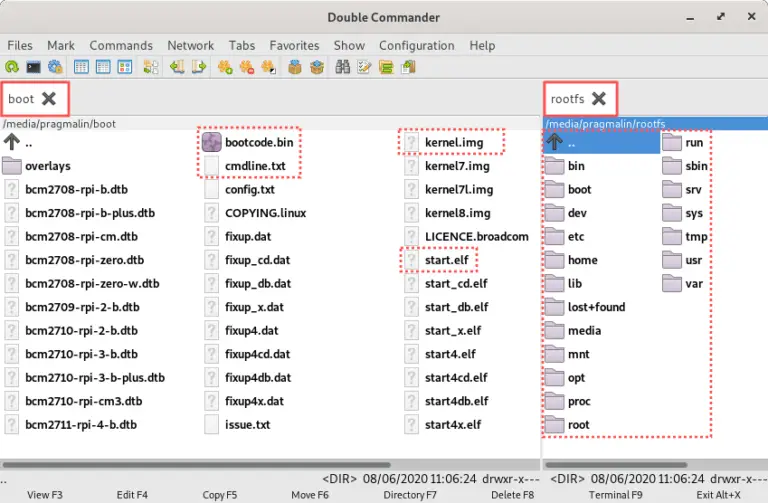768x503 pixels.
Task: Select the boot tab
Action: tap(21, 99)
